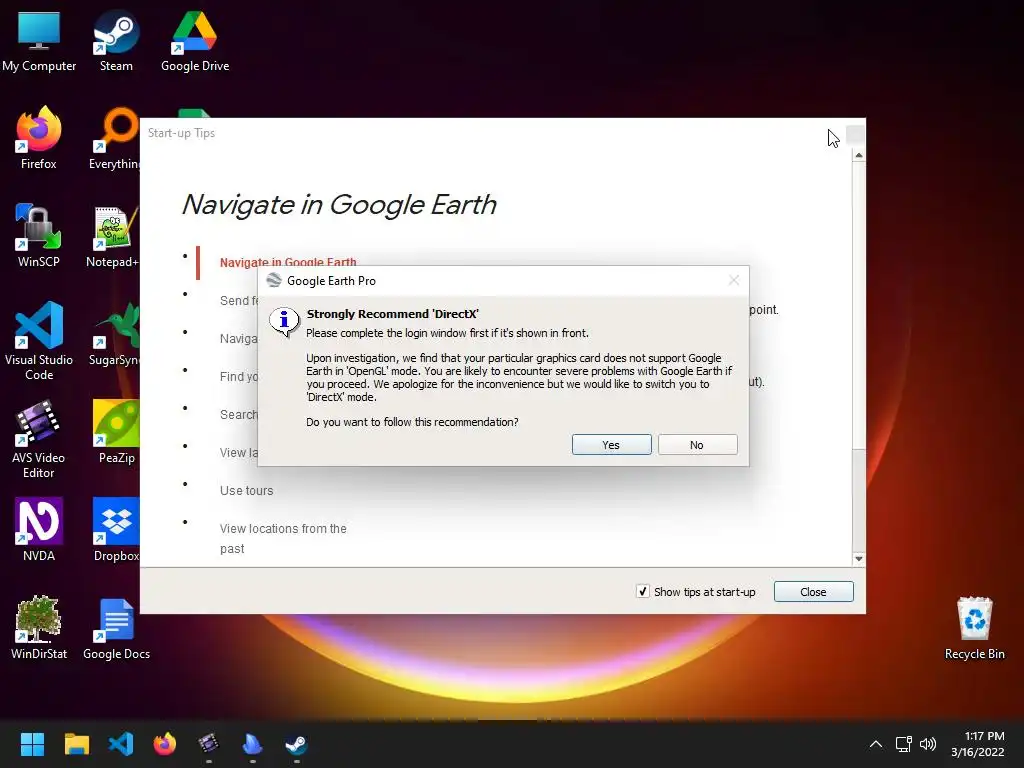
Task: Open Firefox from the taskbar
Action: click(165, 744)
